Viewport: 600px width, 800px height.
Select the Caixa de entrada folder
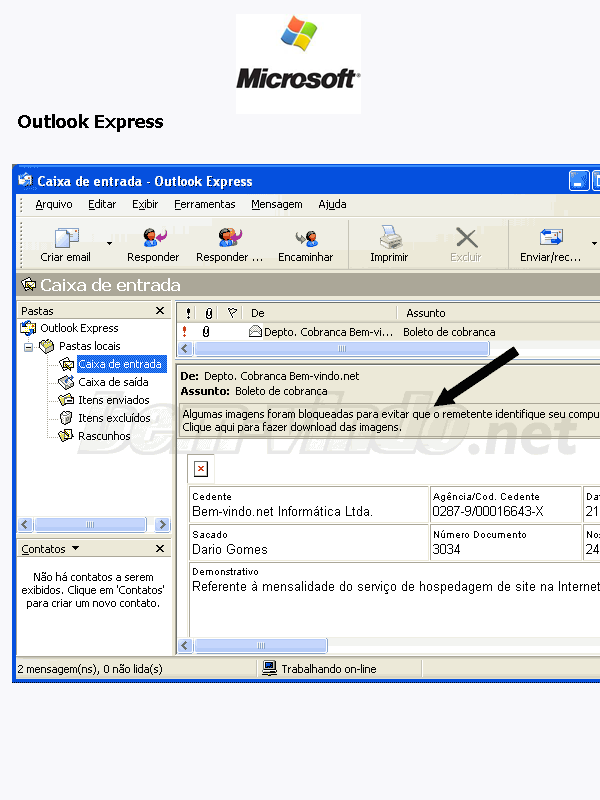pyautogui.click(x=121, y=364)
